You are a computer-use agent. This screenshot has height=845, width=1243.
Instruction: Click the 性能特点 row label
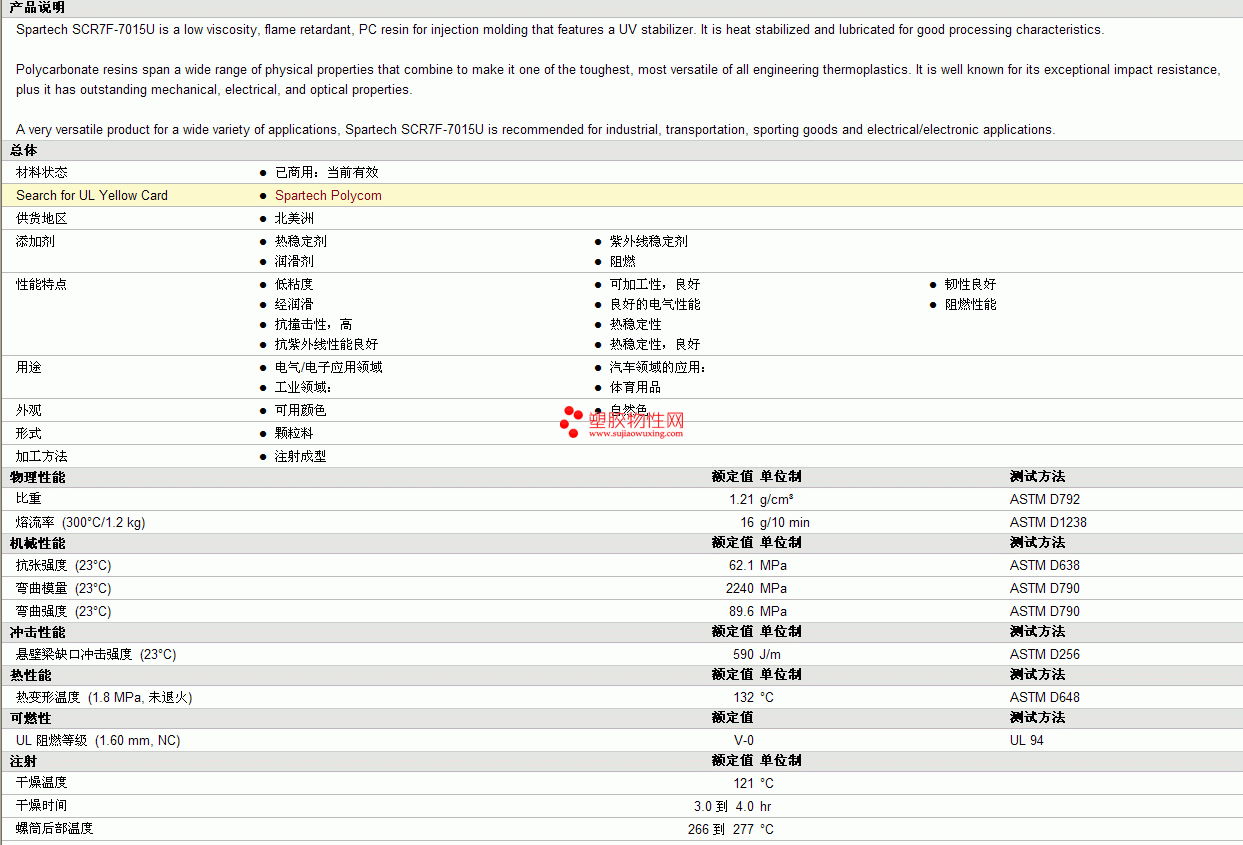coord(42,285)
